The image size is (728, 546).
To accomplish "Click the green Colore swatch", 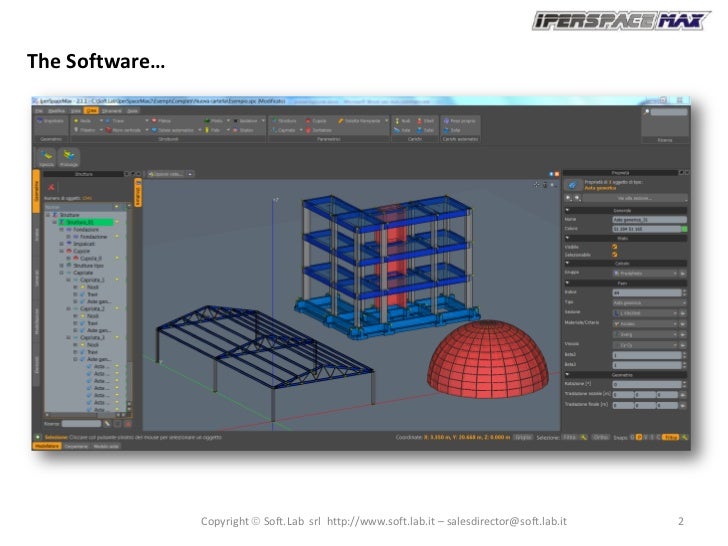I will click(684, 228).
